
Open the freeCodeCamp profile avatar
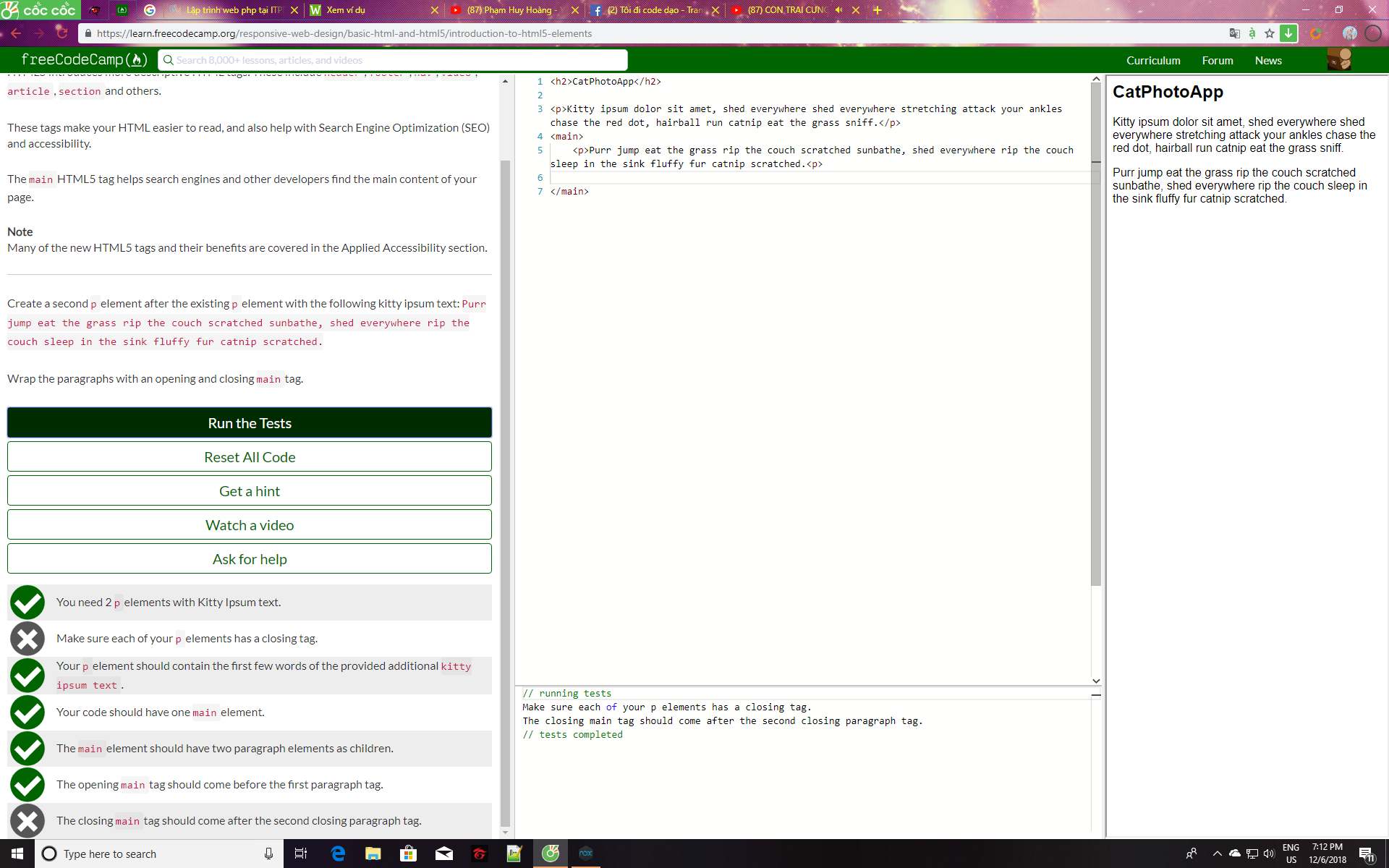[1339, 60]
